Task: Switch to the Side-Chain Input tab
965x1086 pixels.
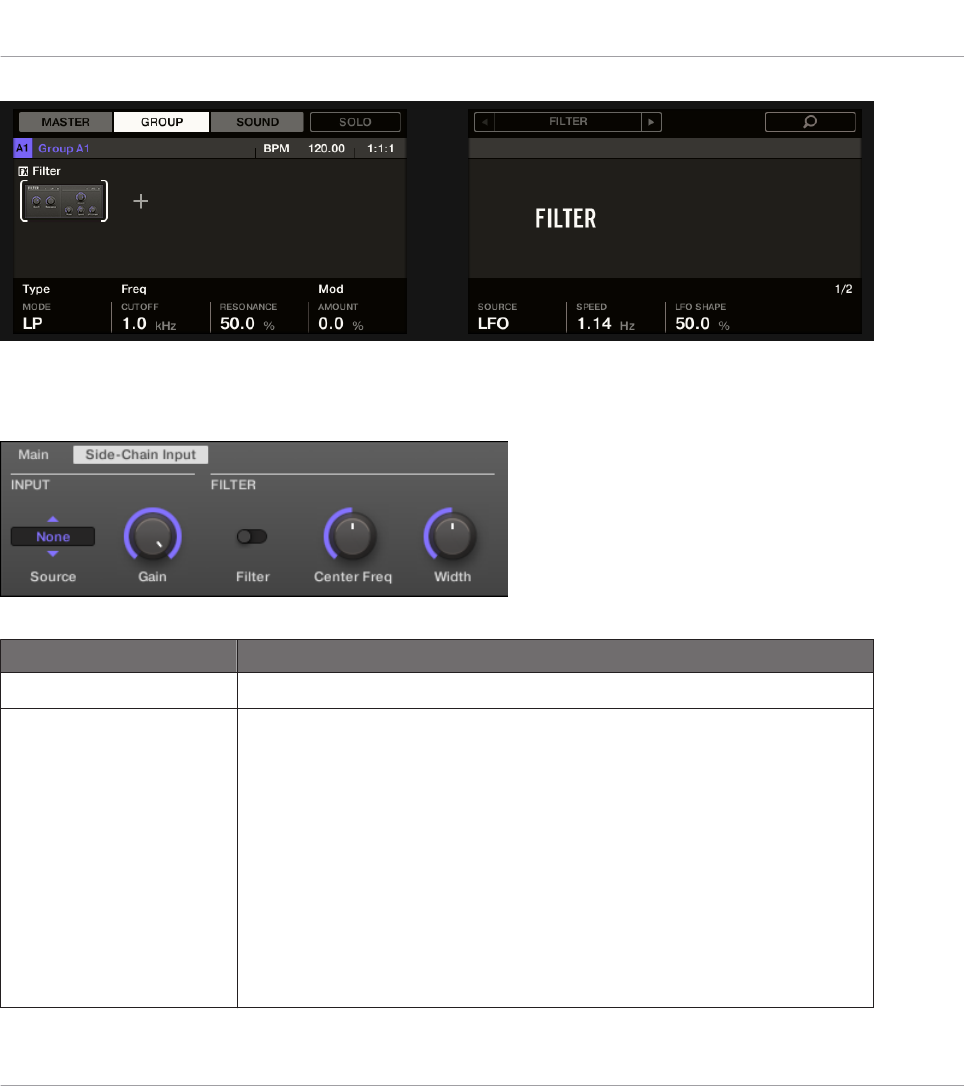Action: pos(141,454)
